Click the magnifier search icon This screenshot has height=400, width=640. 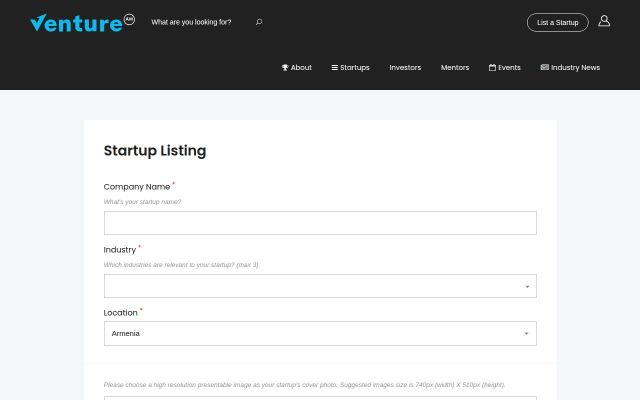259,22
